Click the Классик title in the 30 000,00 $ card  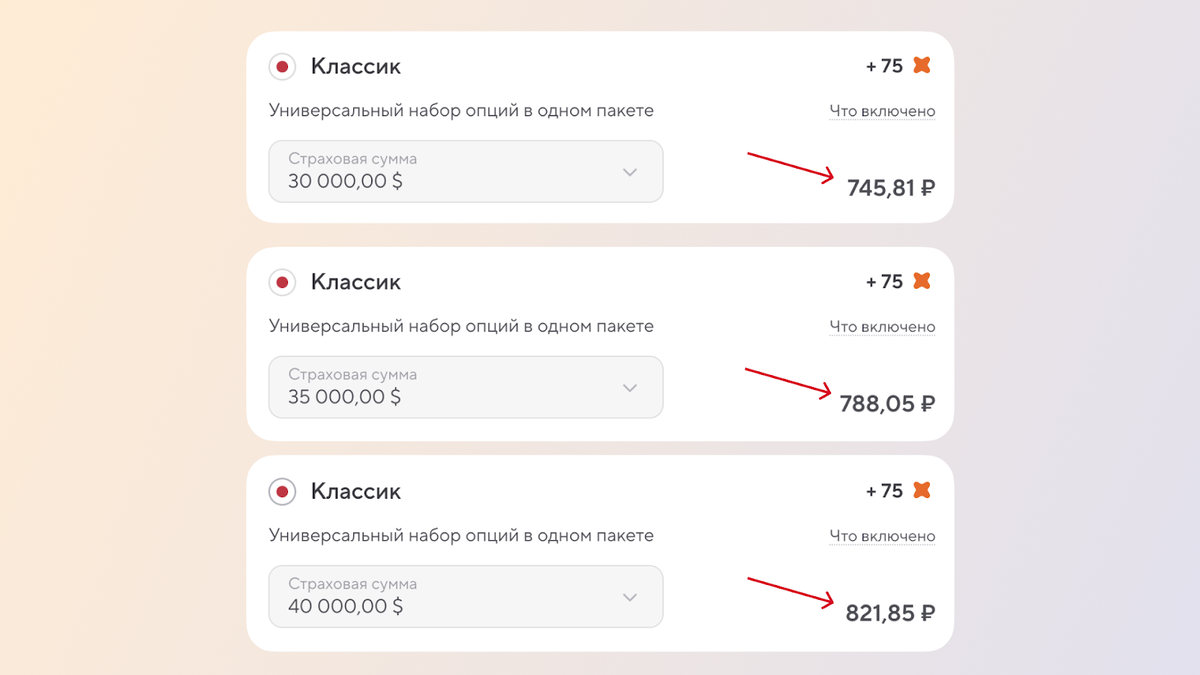click(x=355, y=67)
